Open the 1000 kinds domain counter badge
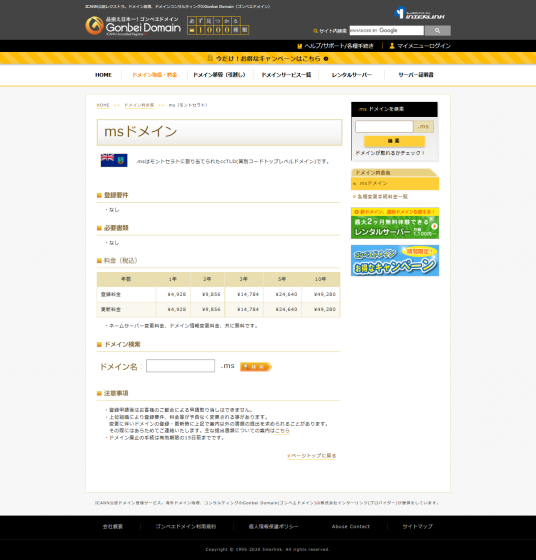This screenshot has width=536, height=560. pyautogui.click(x=218, y=25)
